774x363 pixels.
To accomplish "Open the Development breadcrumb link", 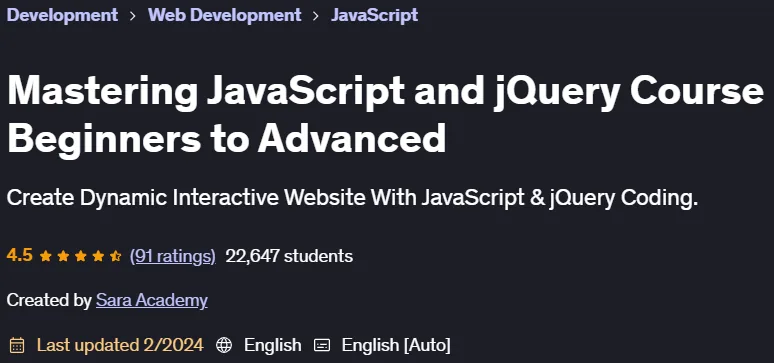I will click(62, 15).
